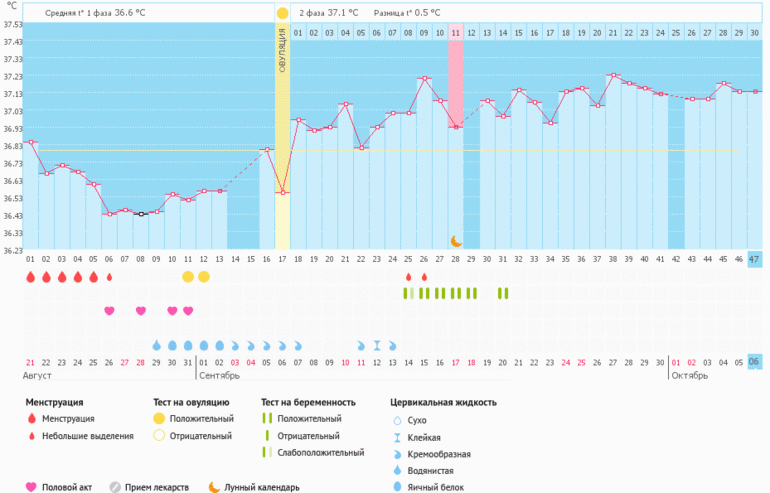Click the first green pregnancy test bar in the chart row

(x=406, y=293)
